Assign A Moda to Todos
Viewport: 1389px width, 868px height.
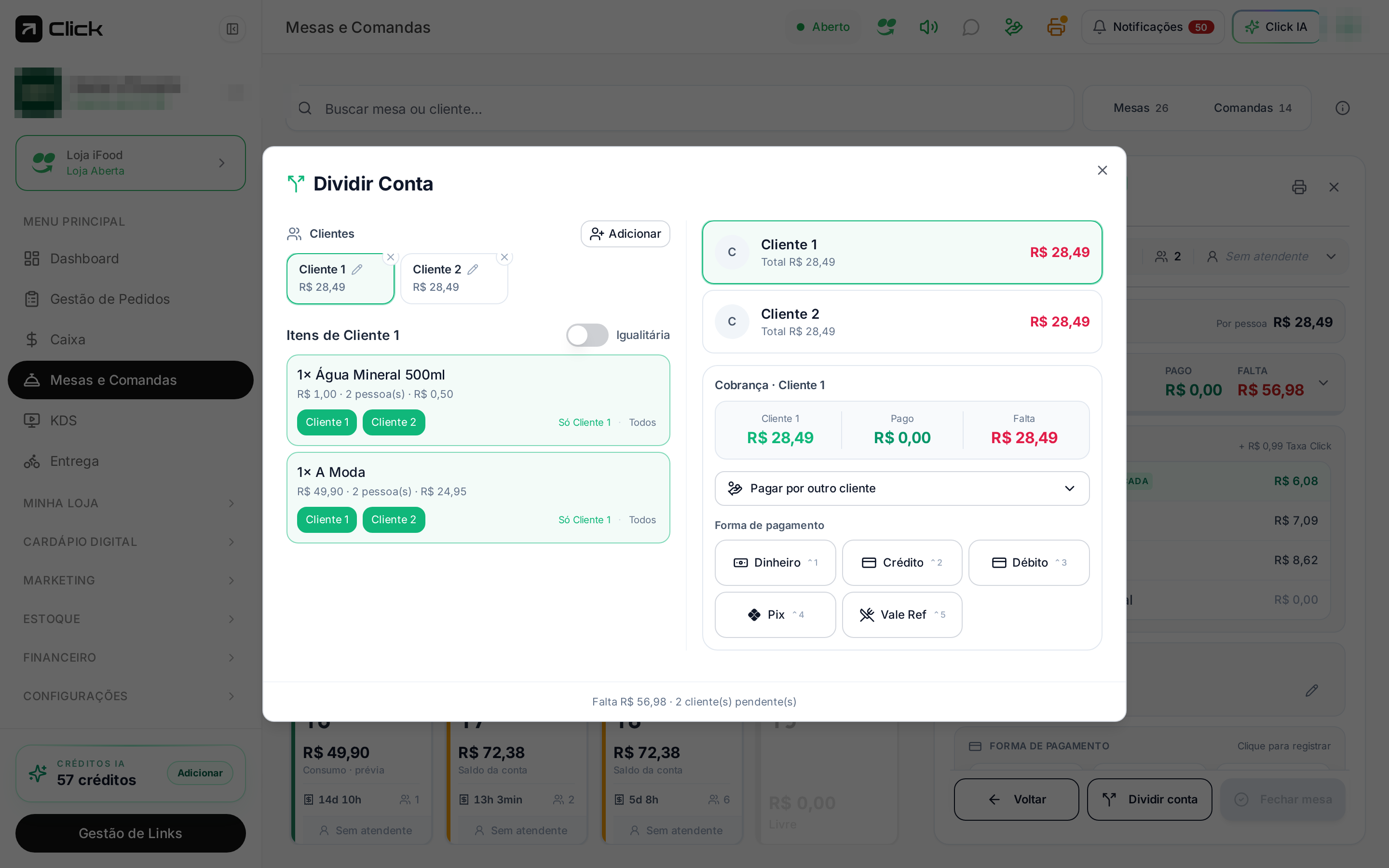(642, 519)
